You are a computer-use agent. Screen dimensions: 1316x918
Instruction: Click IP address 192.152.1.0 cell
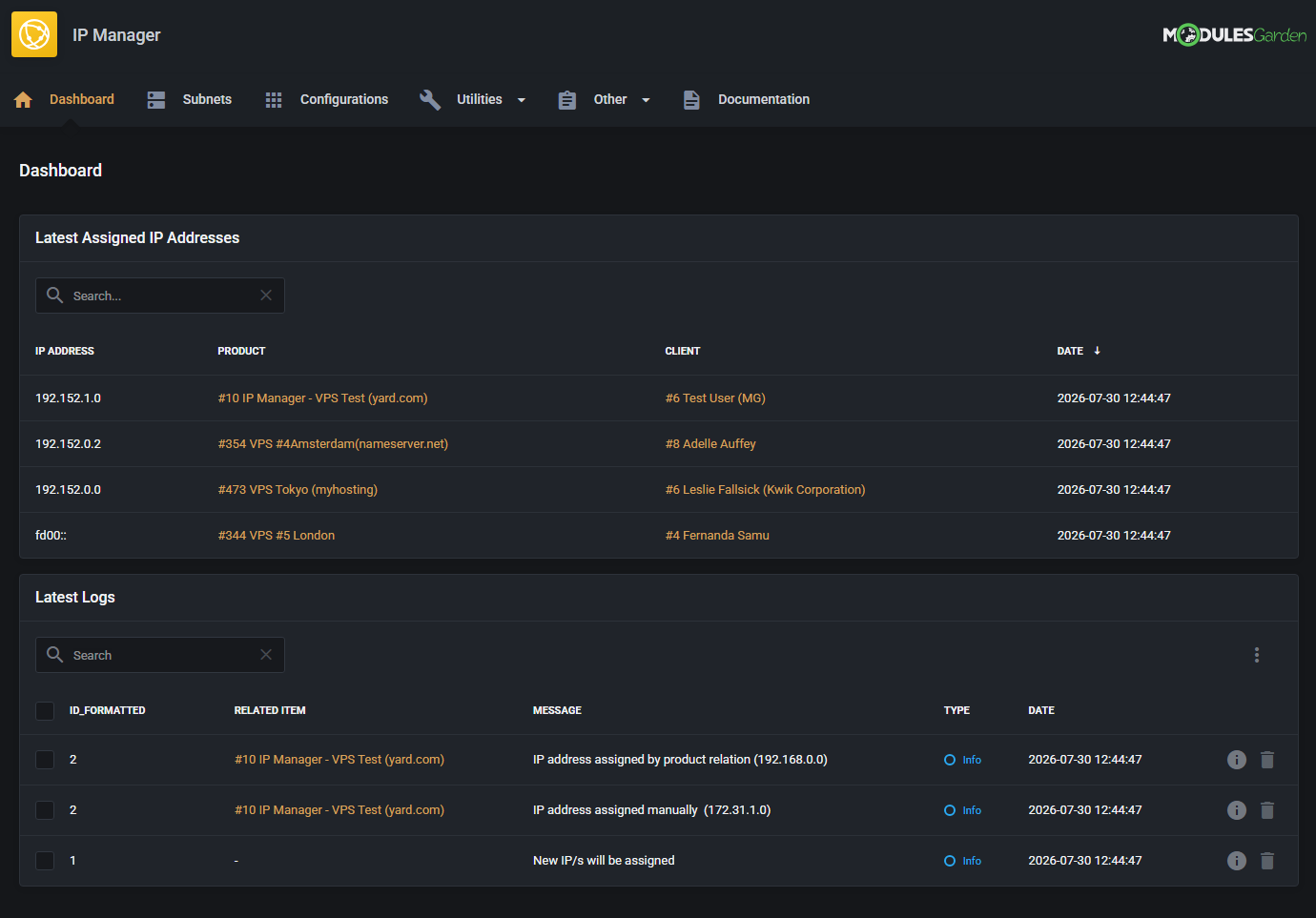point(68,398)
